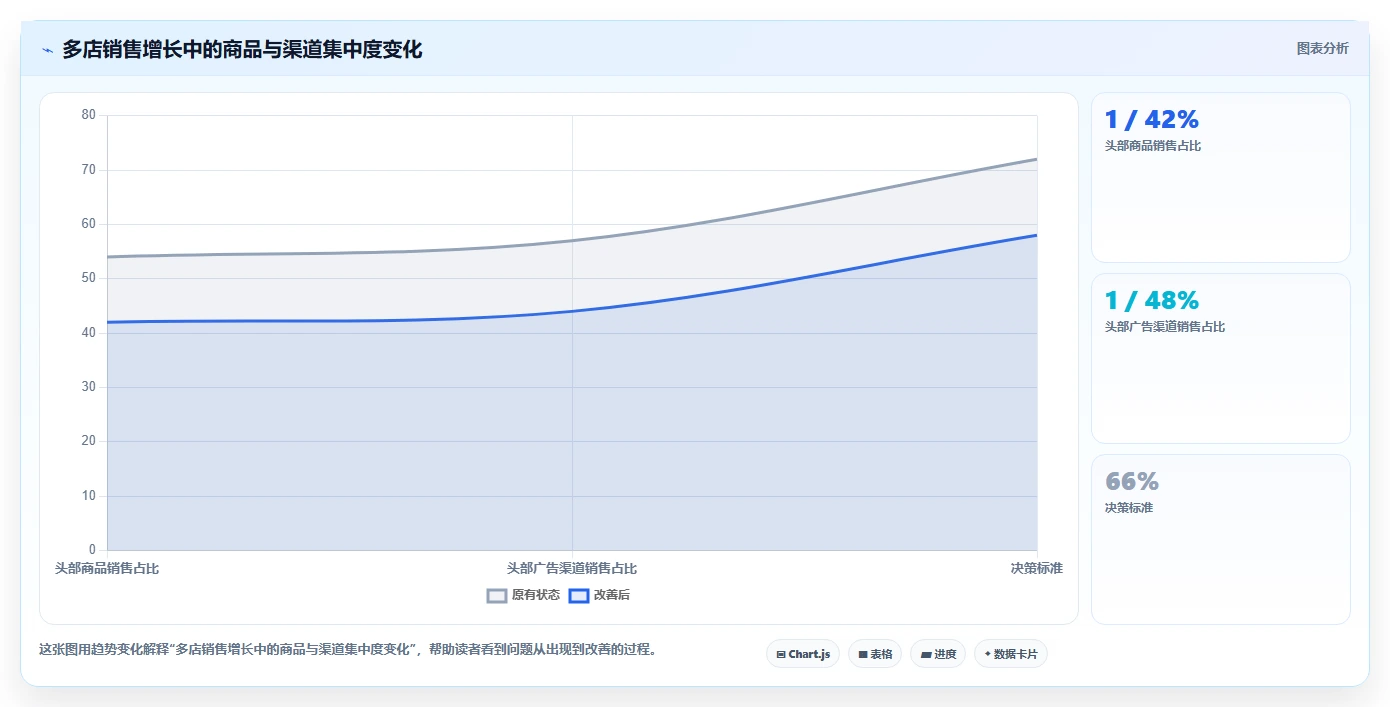Click the 1 / 48% value text
The height and width of the screenshot is (707, 1390).
coord(1151,300)
